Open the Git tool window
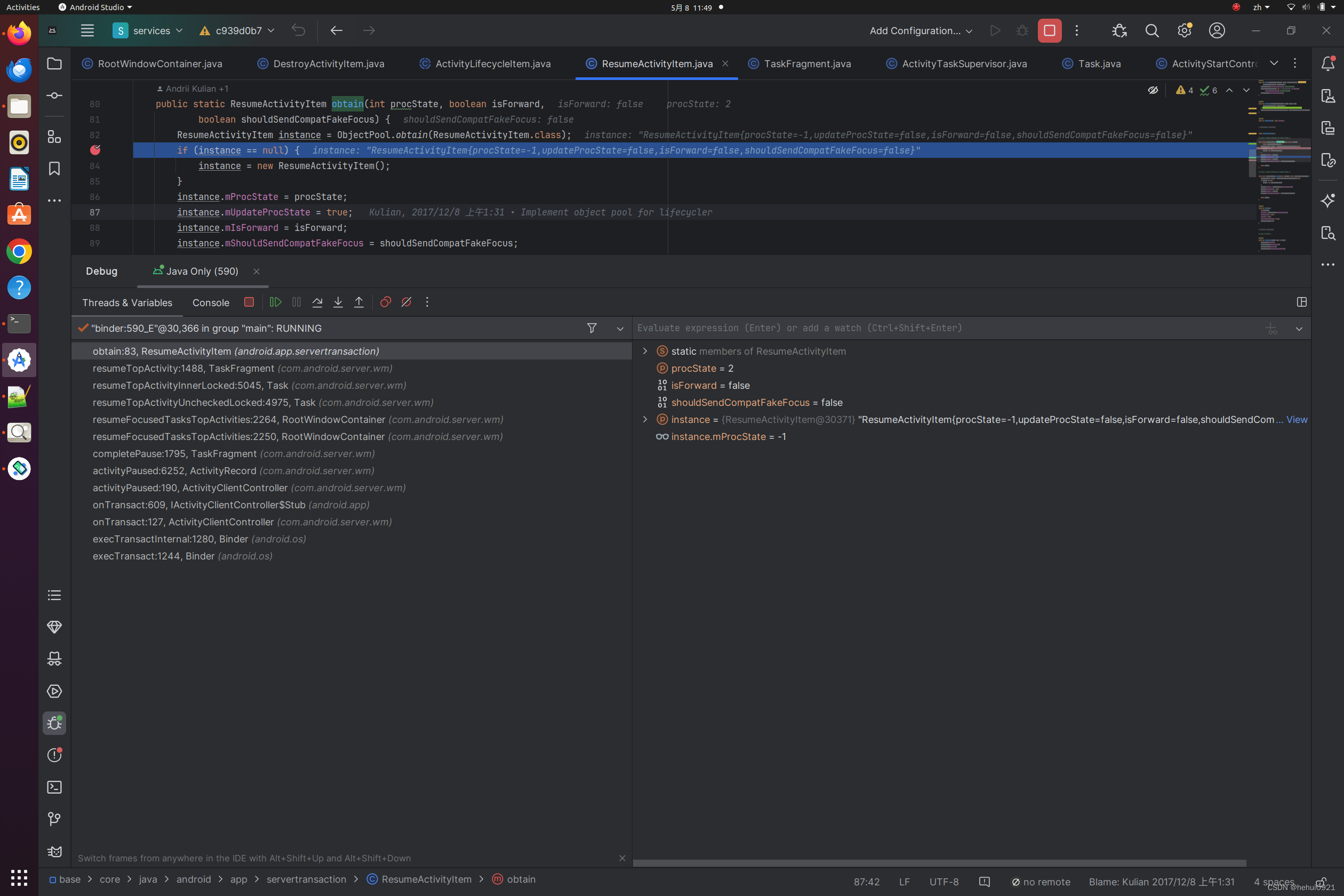Viewport: 1344px width, 896px height. tap(54, 819)
